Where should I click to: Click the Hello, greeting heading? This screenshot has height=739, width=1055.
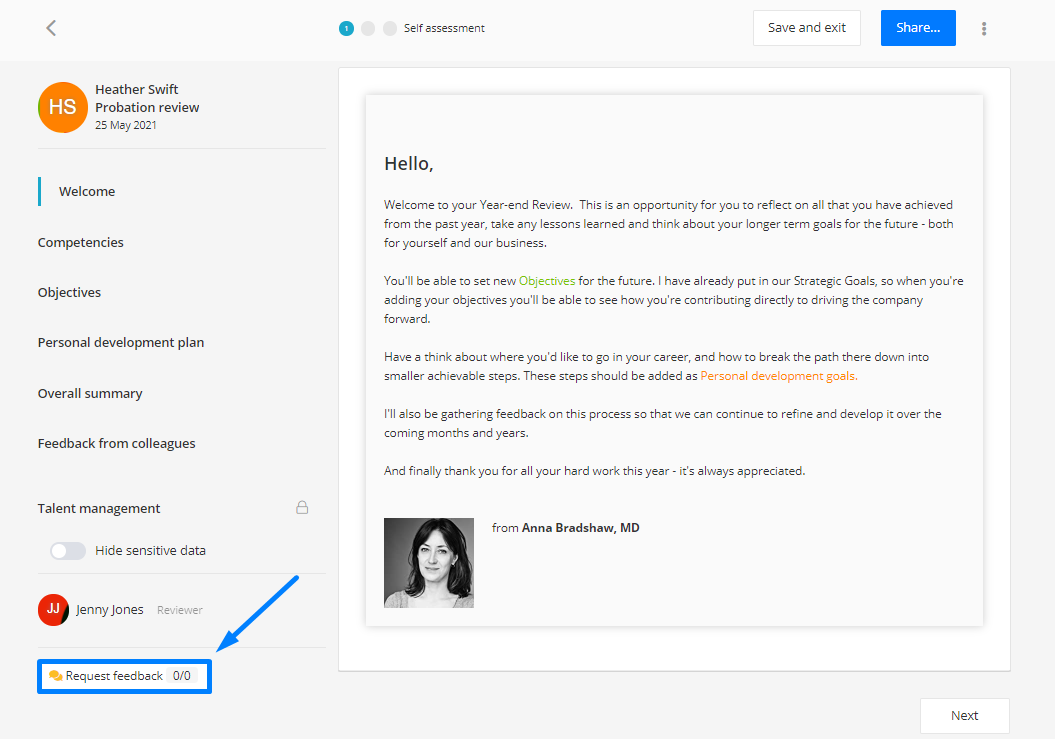point(408,164)
